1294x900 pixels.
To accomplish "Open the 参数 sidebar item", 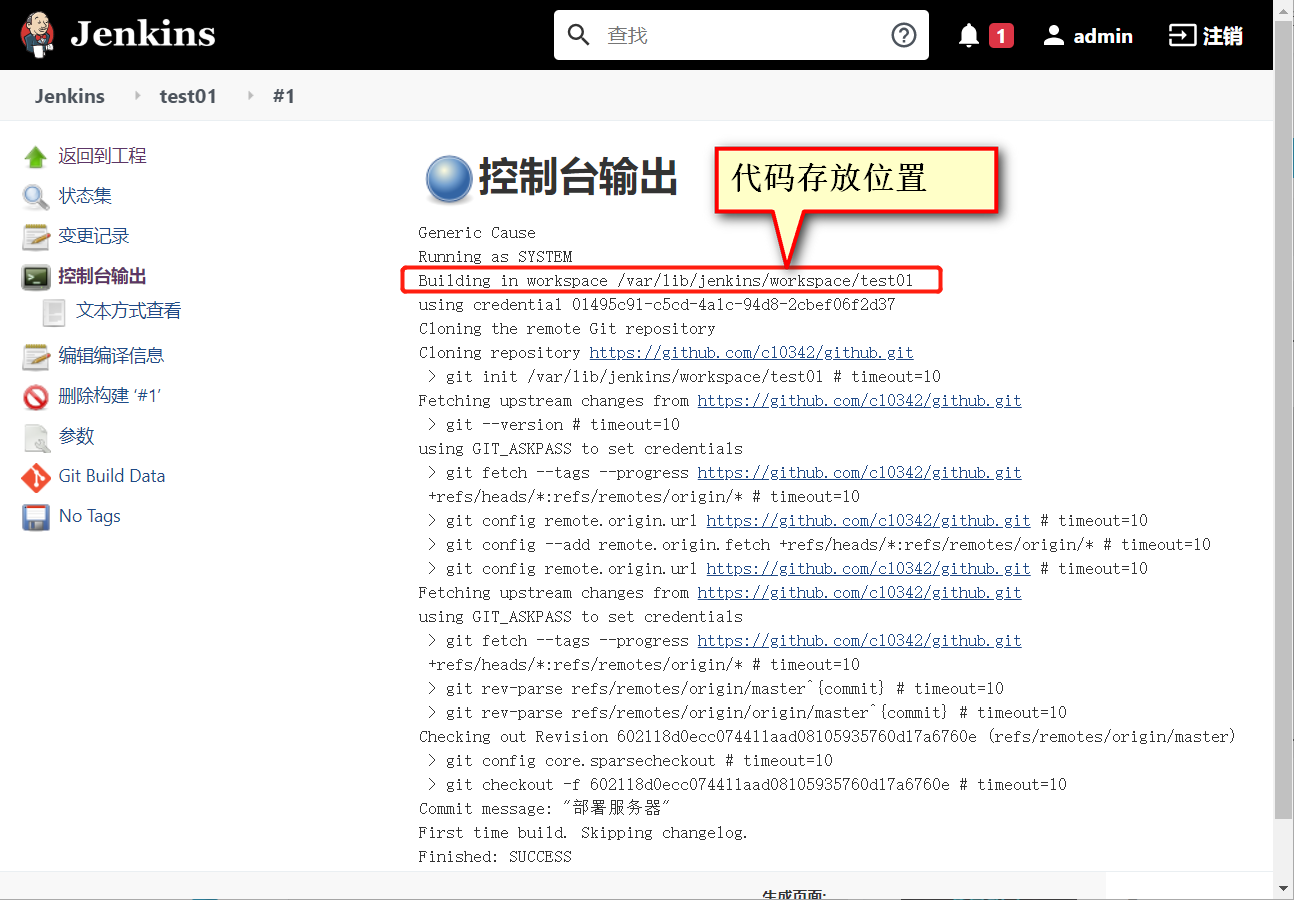I will (x=76, y=436).
